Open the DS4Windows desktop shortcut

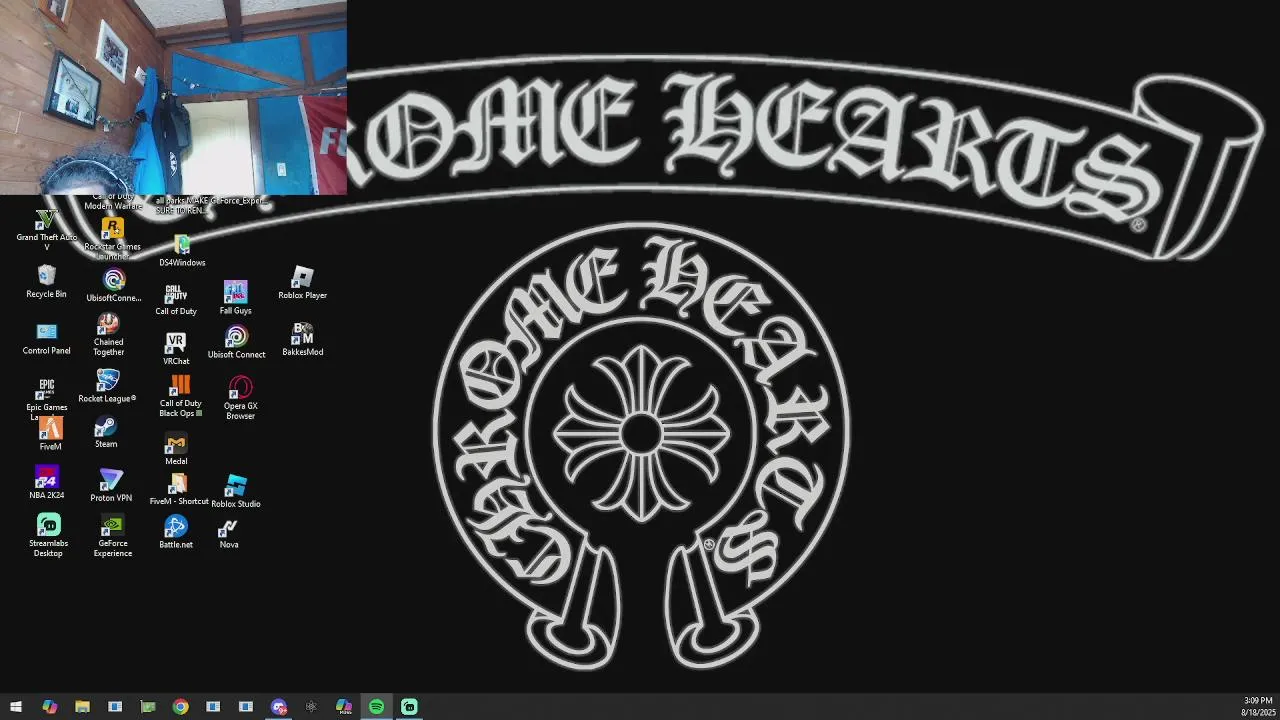pyautogui.click(x=182, y=251)
